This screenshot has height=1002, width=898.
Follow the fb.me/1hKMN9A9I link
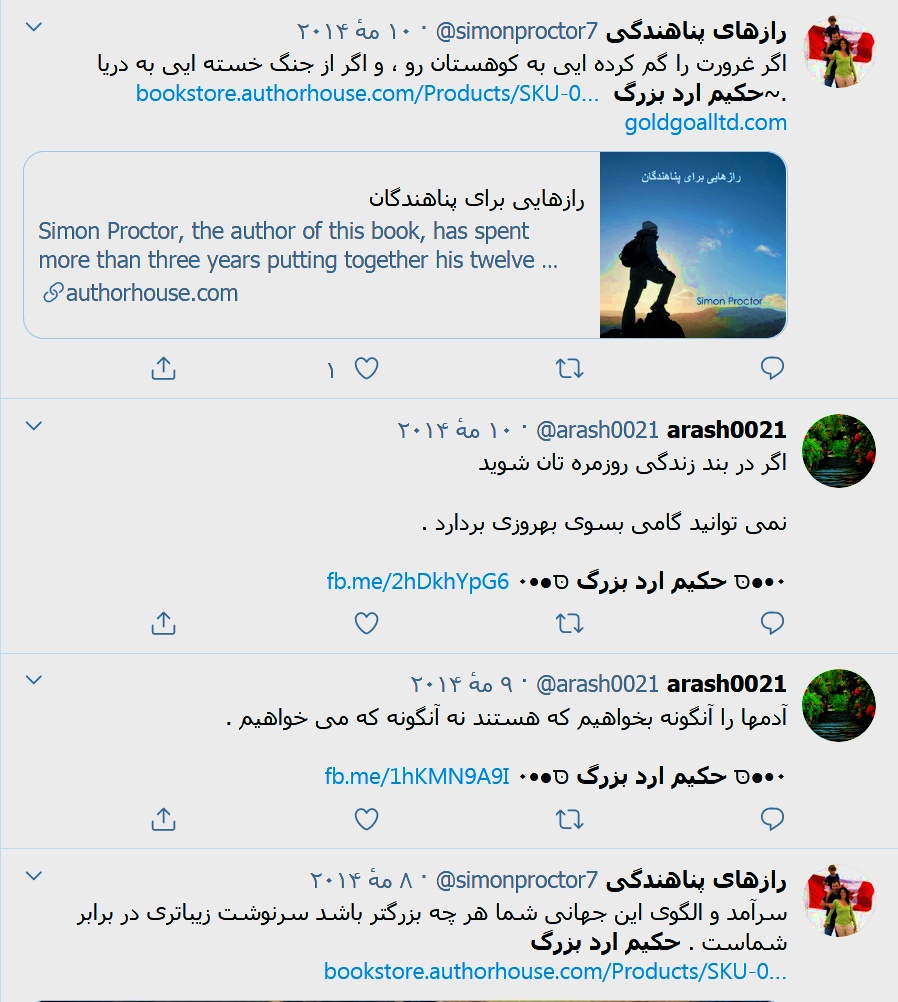(x=417, y=776)
